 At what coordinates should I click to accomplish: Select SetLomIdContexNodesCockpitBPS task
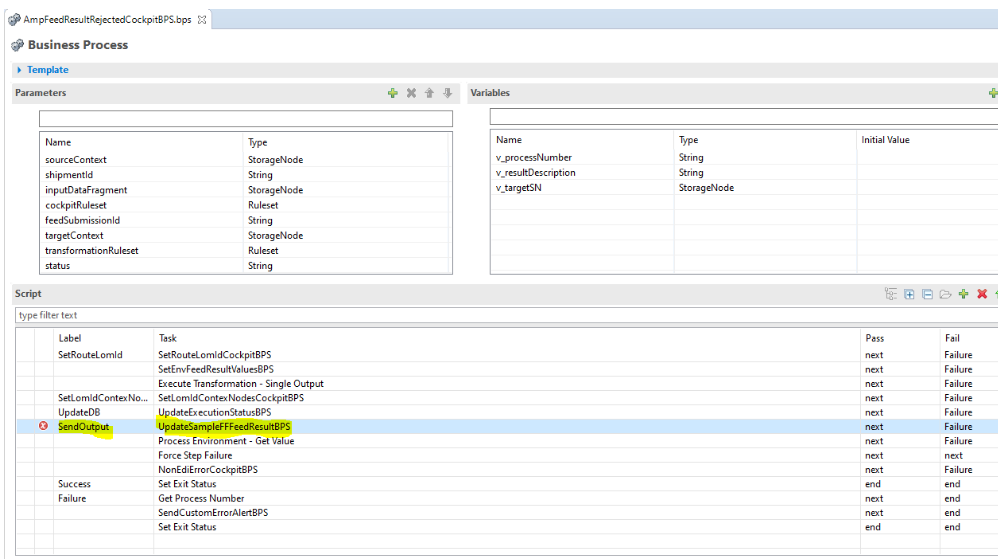(x=231, y=398)
